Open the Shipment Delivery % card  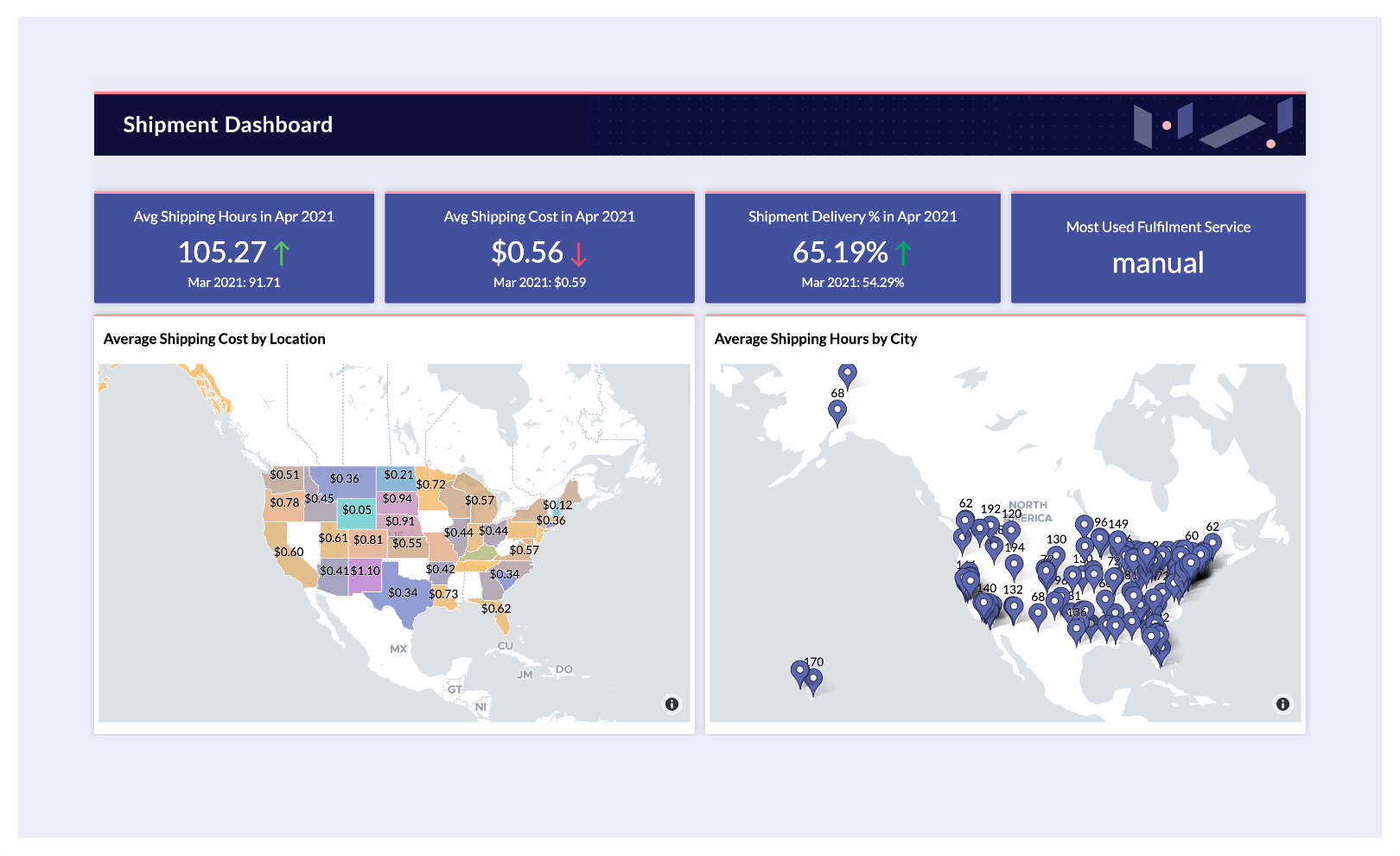pyautogui.click(x=853, y=248)
